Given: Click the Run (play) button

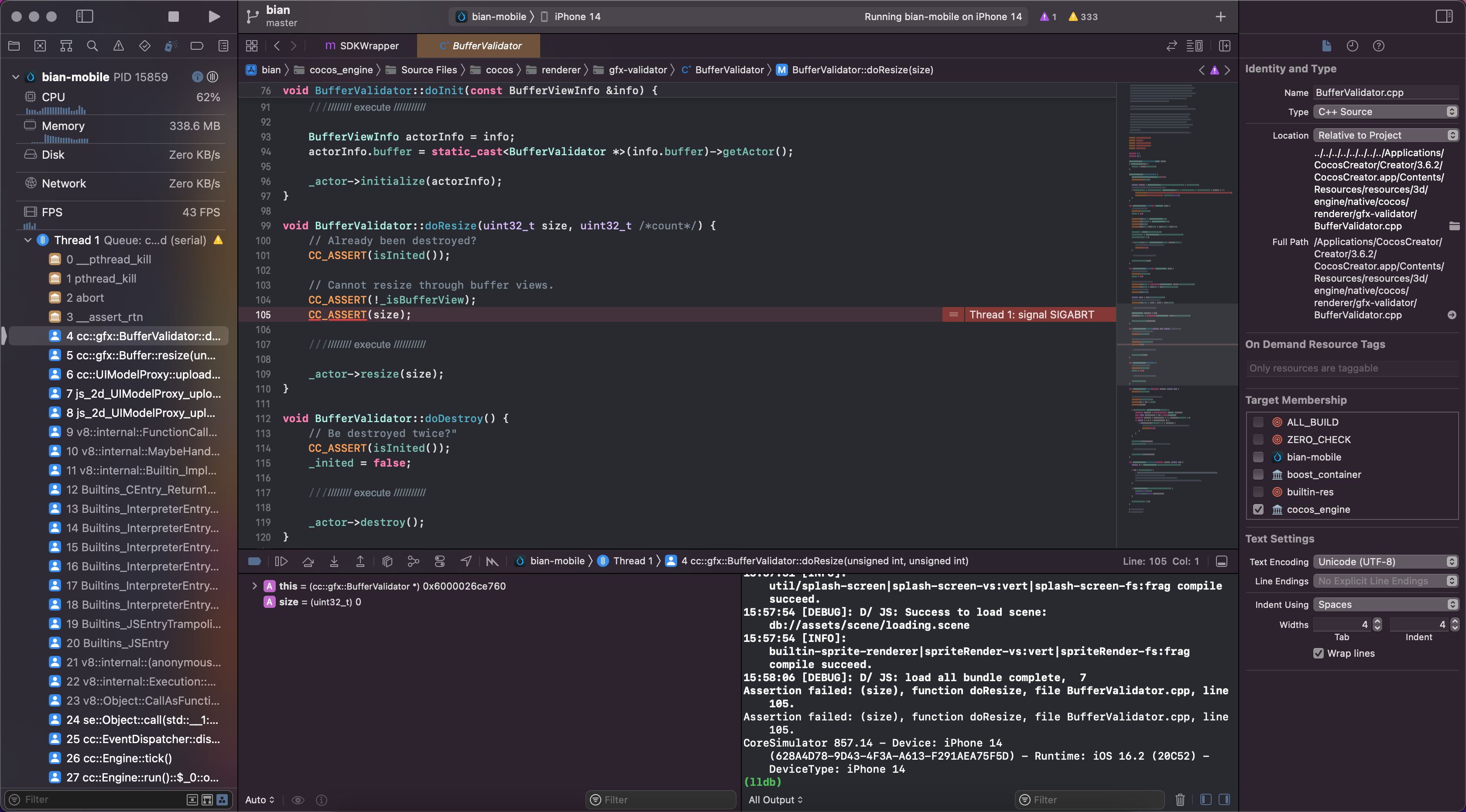Looking at the screenshot, I should [214, 17].
